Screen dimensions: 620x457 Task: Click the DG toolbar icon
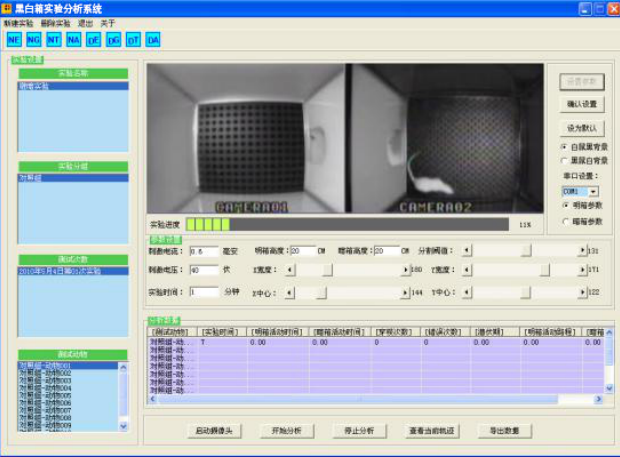(x=114, y=40)
